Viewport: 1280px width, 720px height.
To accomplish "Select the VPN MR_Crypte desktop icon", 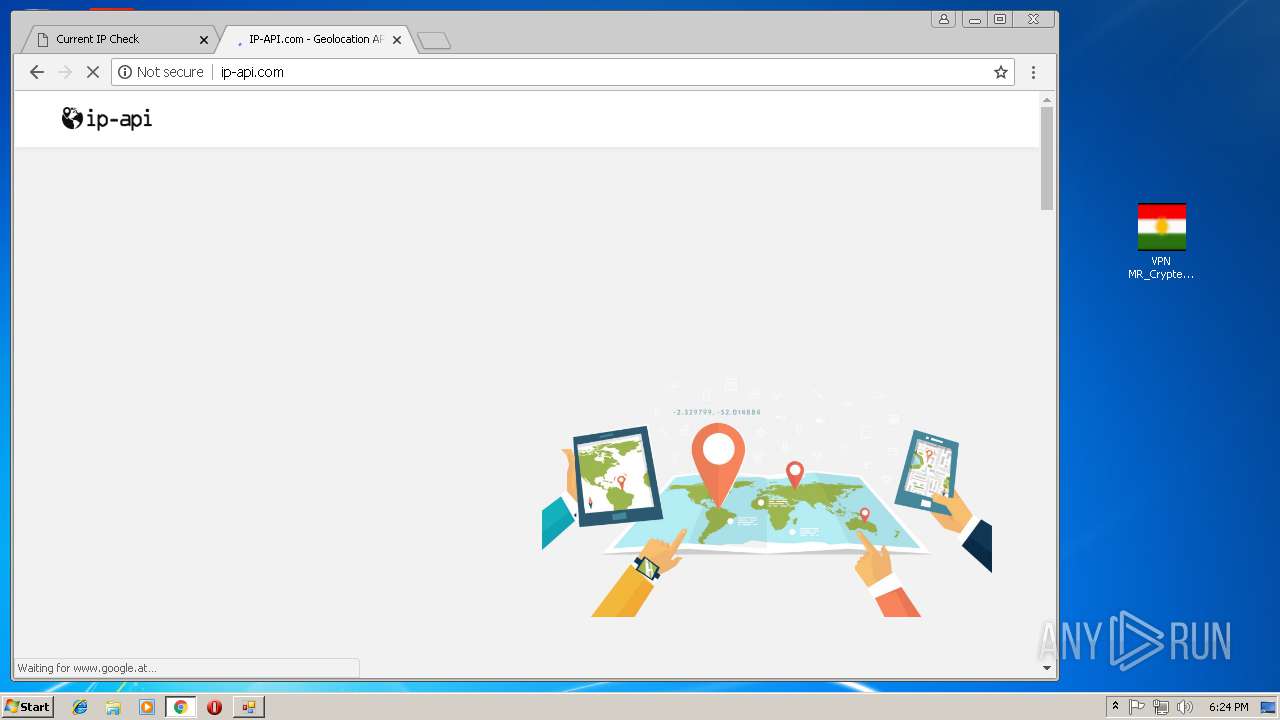I will [x=1161, y=242].
